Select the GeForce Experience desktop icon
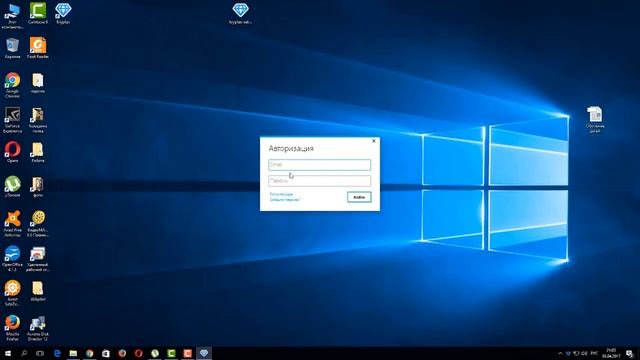The width and height of the screenshot is (640, 360). [x=12, y=120]
